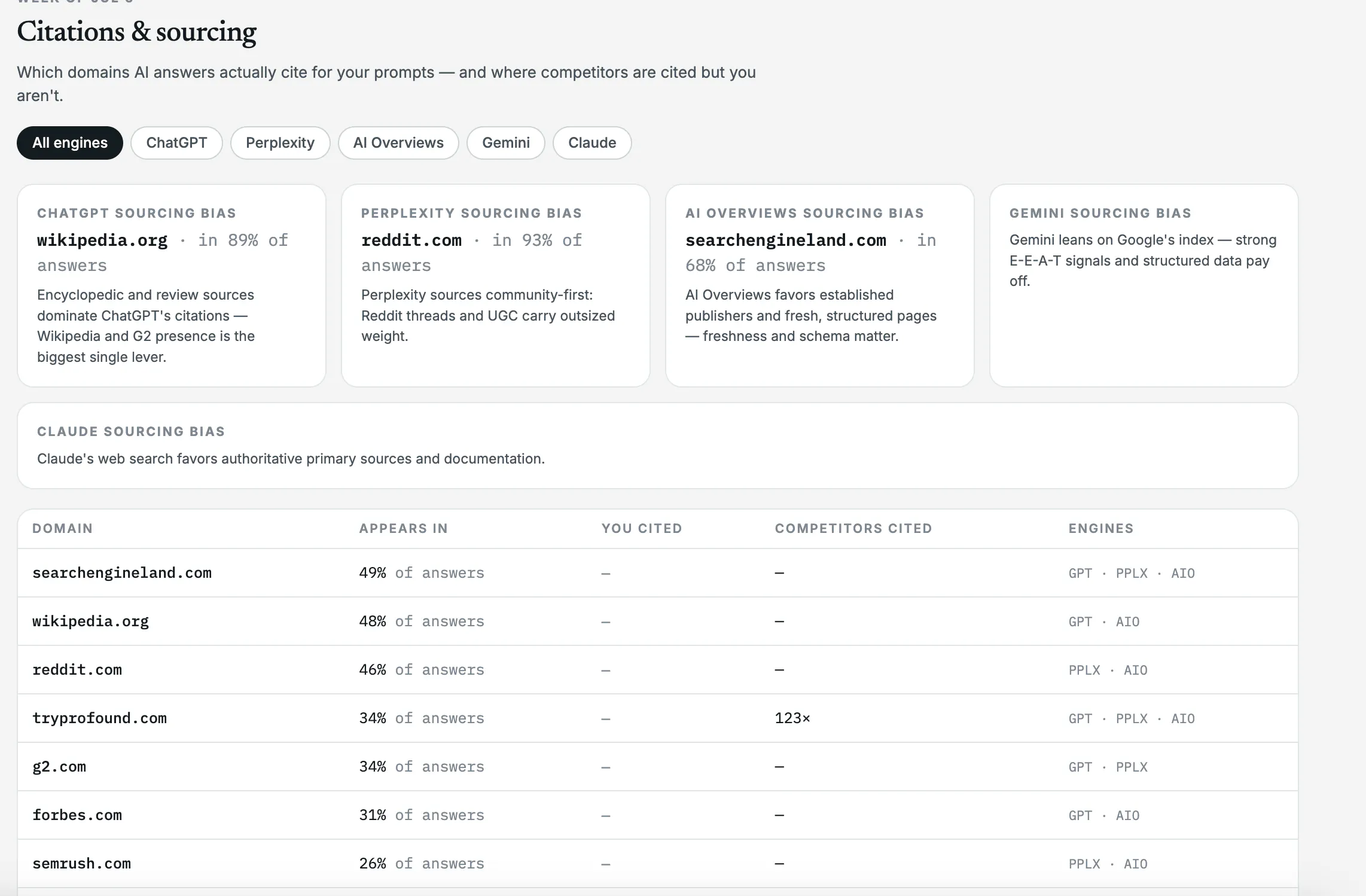Show AI Overviews citations only
This screenshot has height=896, width=1366.
click(x=398, y=143)
